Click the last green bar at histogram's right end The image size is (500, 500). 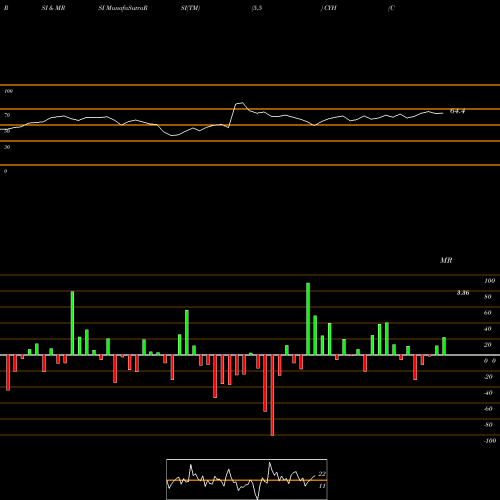(444, 346)
